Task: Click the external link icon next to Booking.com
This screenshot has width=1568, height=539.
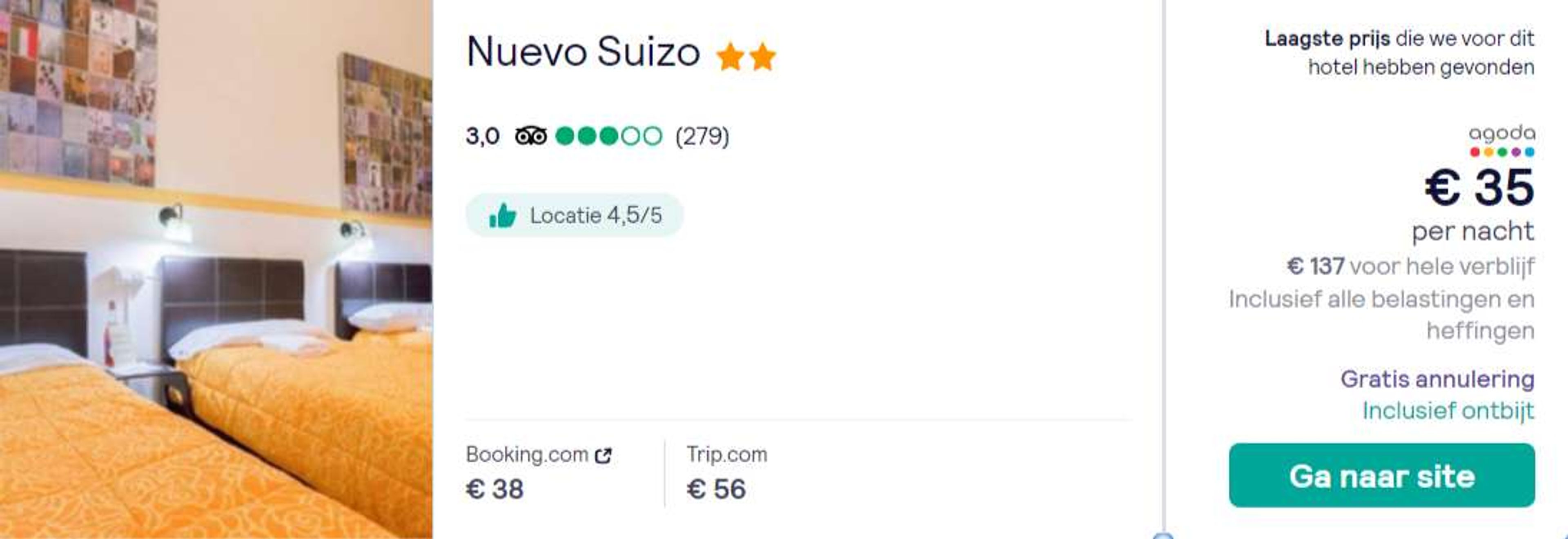Action: [603, 455]
